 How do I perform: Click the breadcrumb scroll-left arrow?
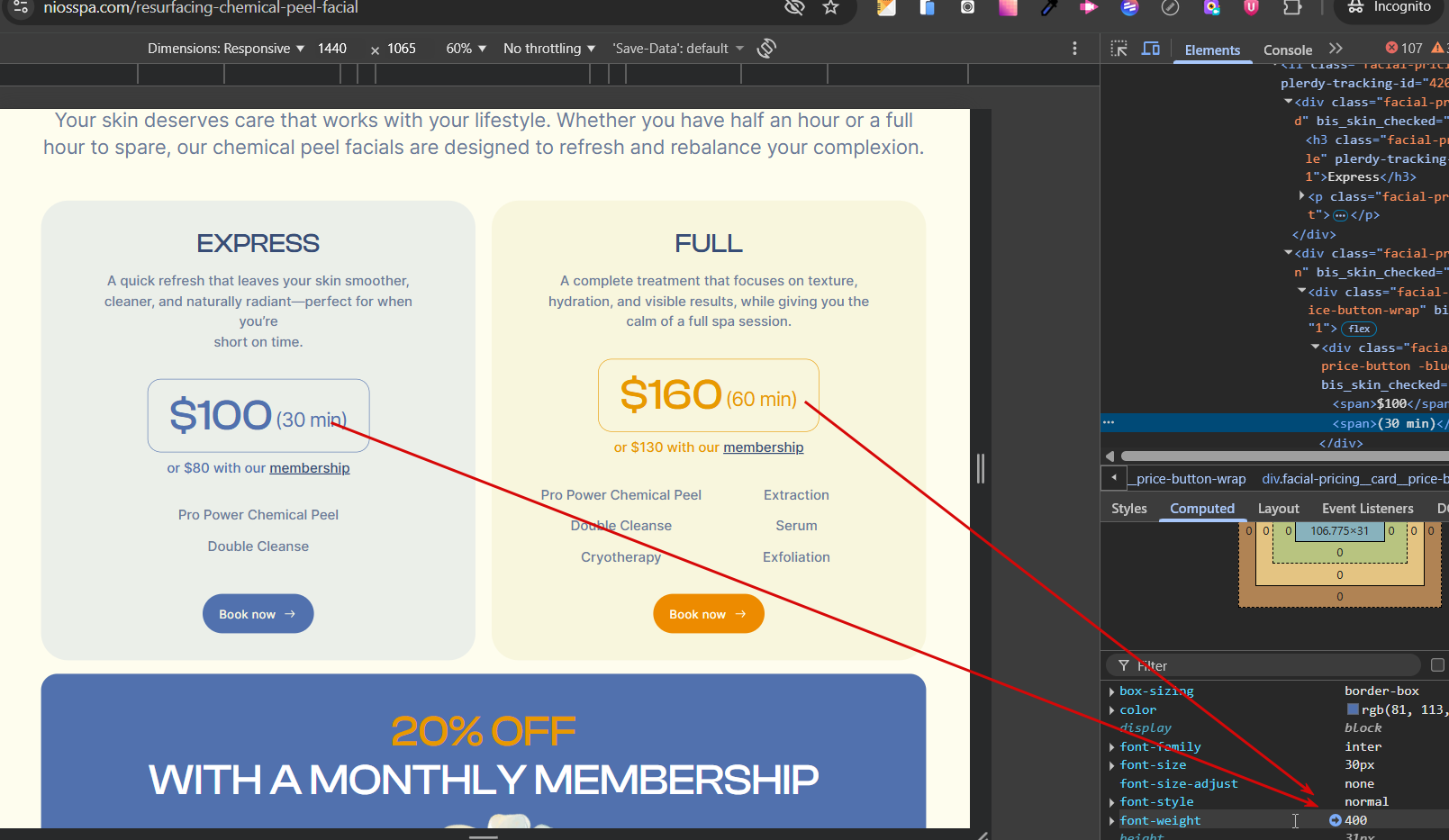tap(1115, 478)
